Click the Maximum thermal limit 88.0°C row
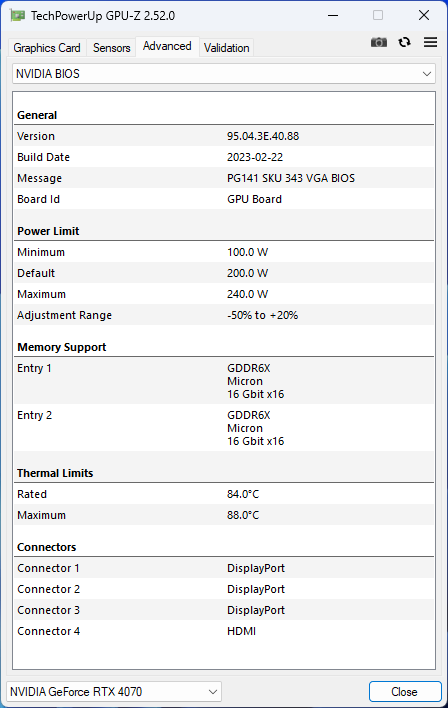 tap(224, 515)
